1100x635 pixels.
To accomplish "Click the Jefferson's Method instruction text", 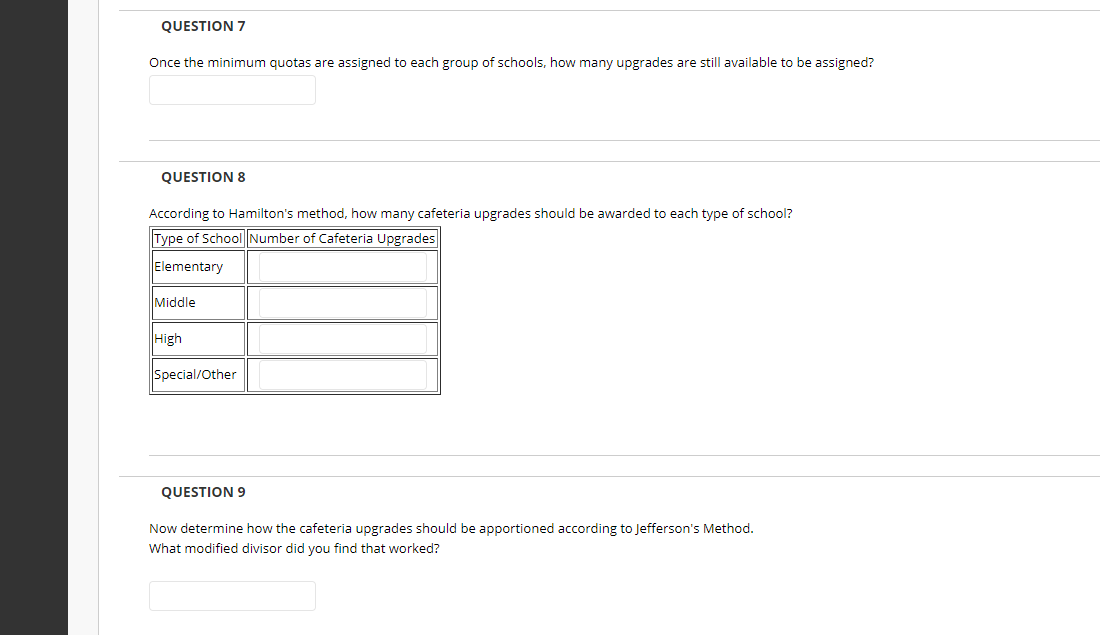I will (451, 528).
